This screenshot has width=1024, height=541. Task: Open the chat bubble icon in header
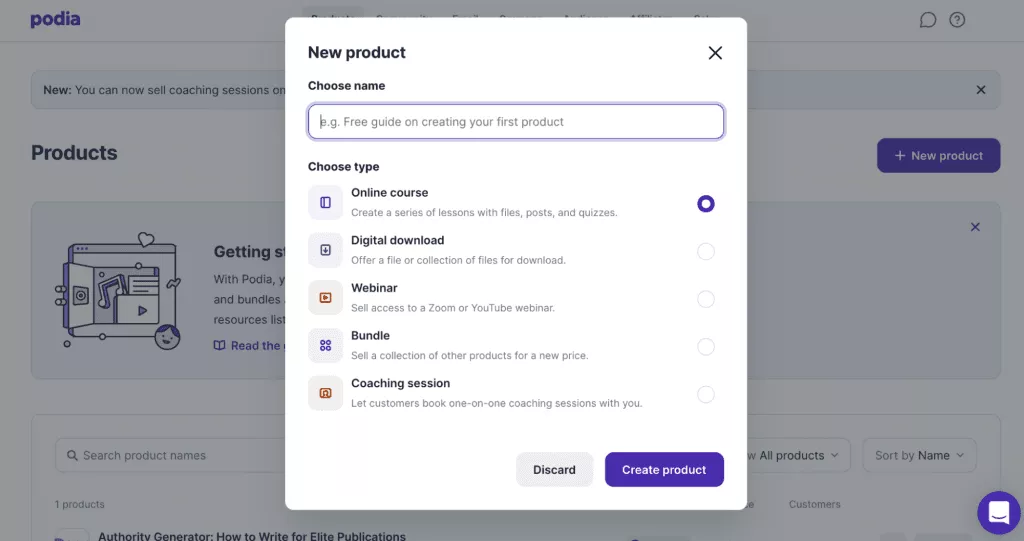tap(927, 20)
